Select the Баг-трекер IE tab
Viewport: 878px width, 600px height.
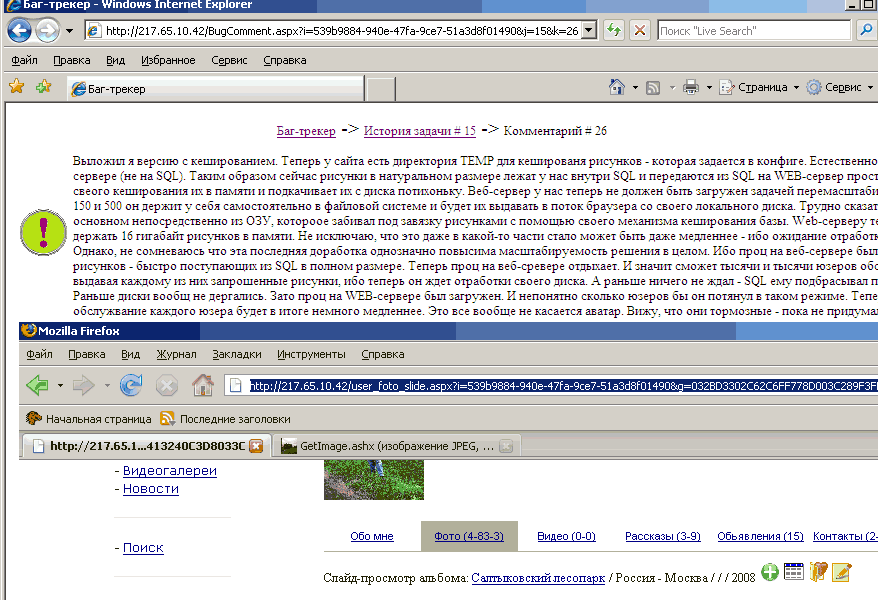click(216, 88)
